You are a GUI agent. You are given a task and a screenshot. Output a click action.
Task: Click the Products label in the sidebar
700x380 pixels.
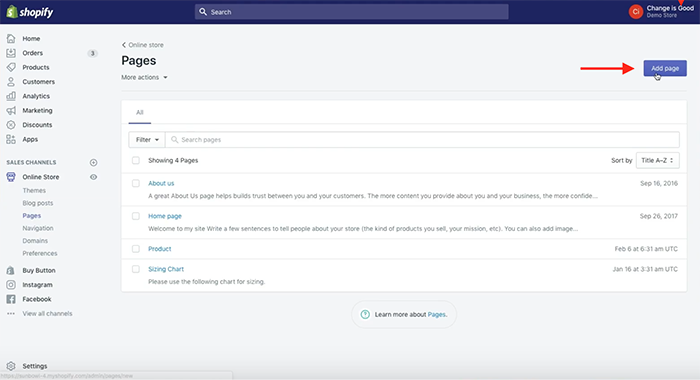point(36,67)
